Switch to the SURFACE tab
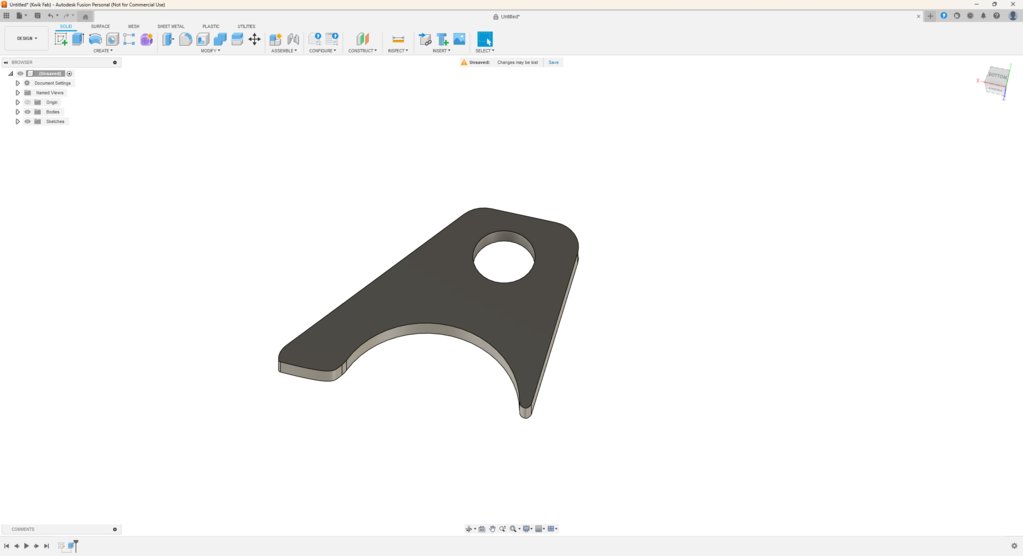 100,27
